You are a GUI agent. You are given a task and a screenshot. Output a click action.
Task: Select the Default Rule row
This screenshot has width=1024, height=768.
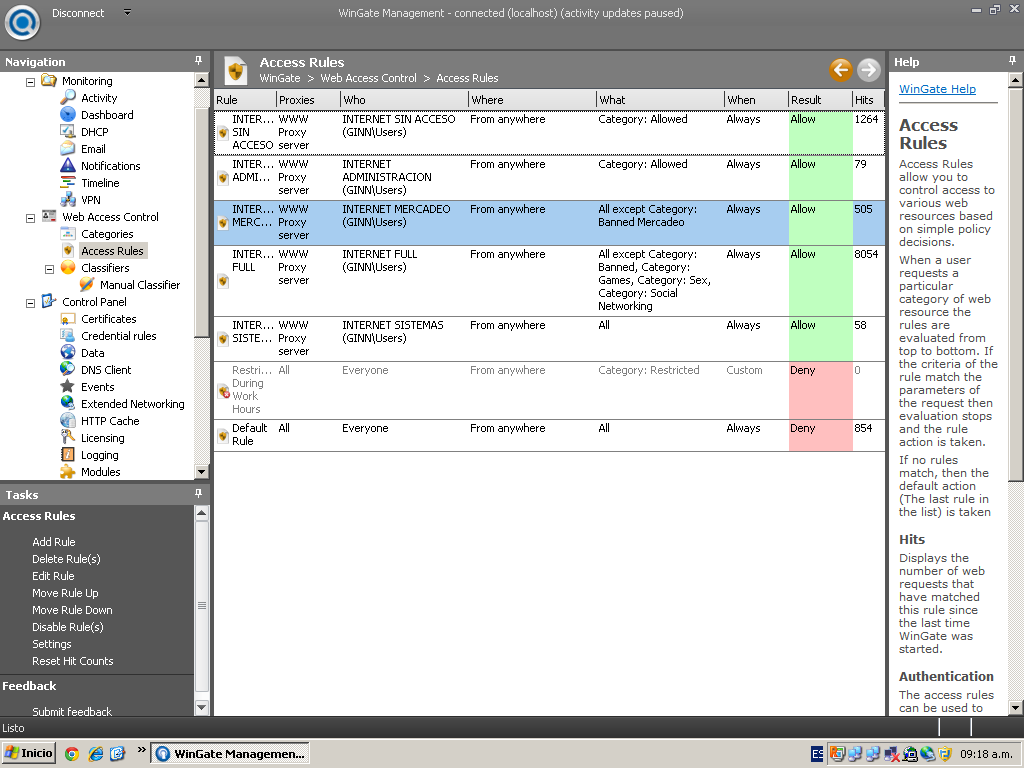[549, 435]
